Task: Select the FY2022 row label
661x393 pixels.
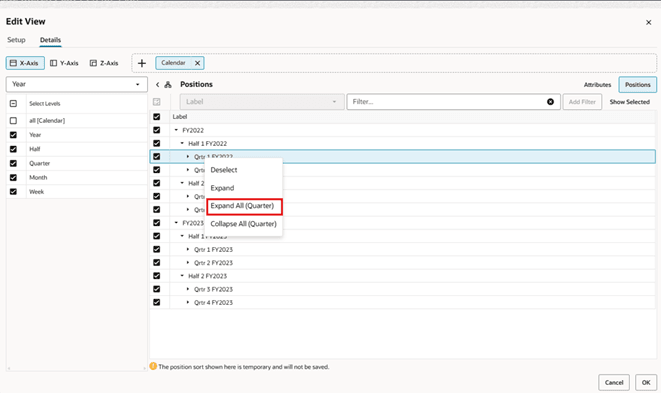Action: pyautogui.click(x=193, y=130)
